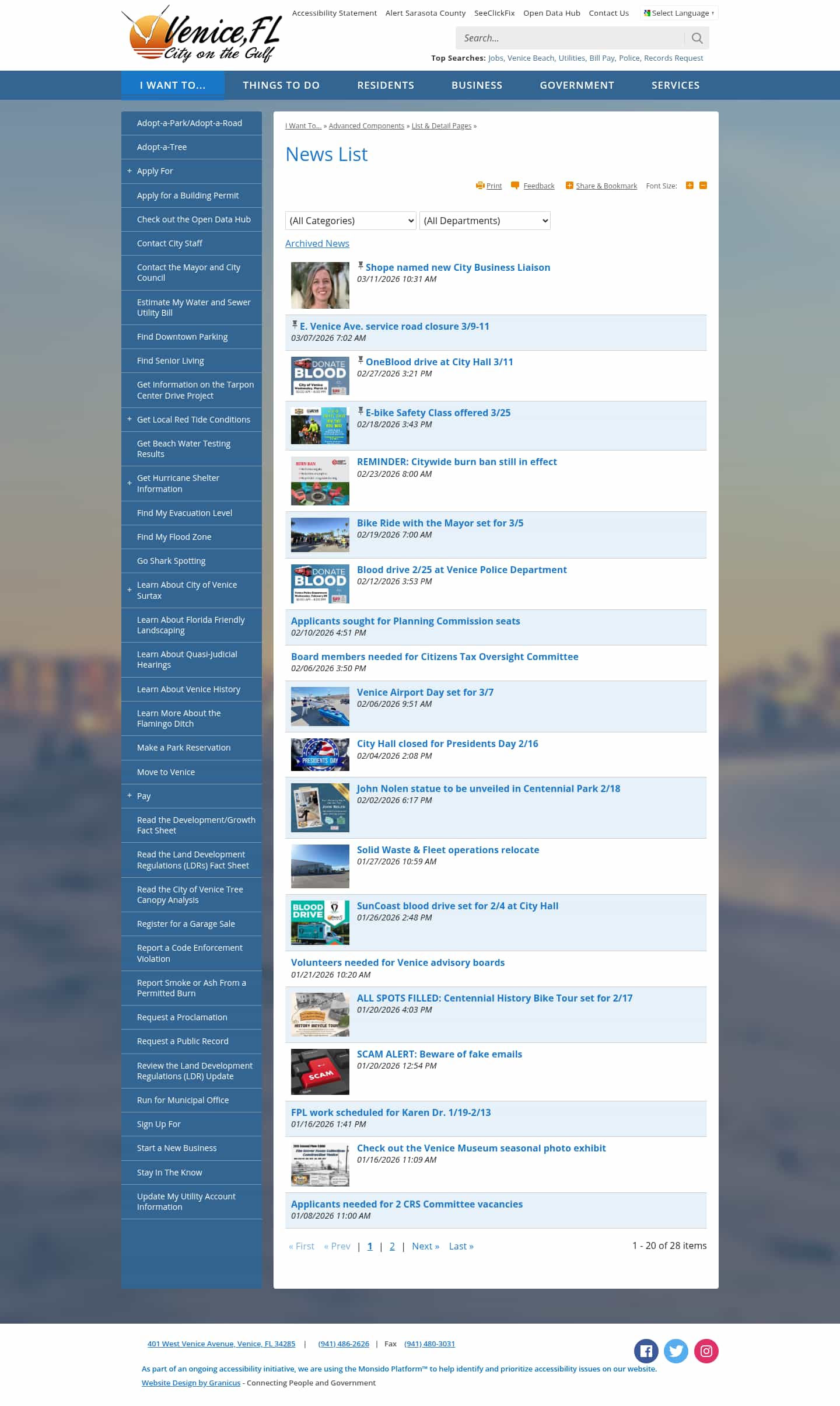Expand Learn About City of Venice Surtax
This screenshot has height=1406, width=840.
click(129, 590)
